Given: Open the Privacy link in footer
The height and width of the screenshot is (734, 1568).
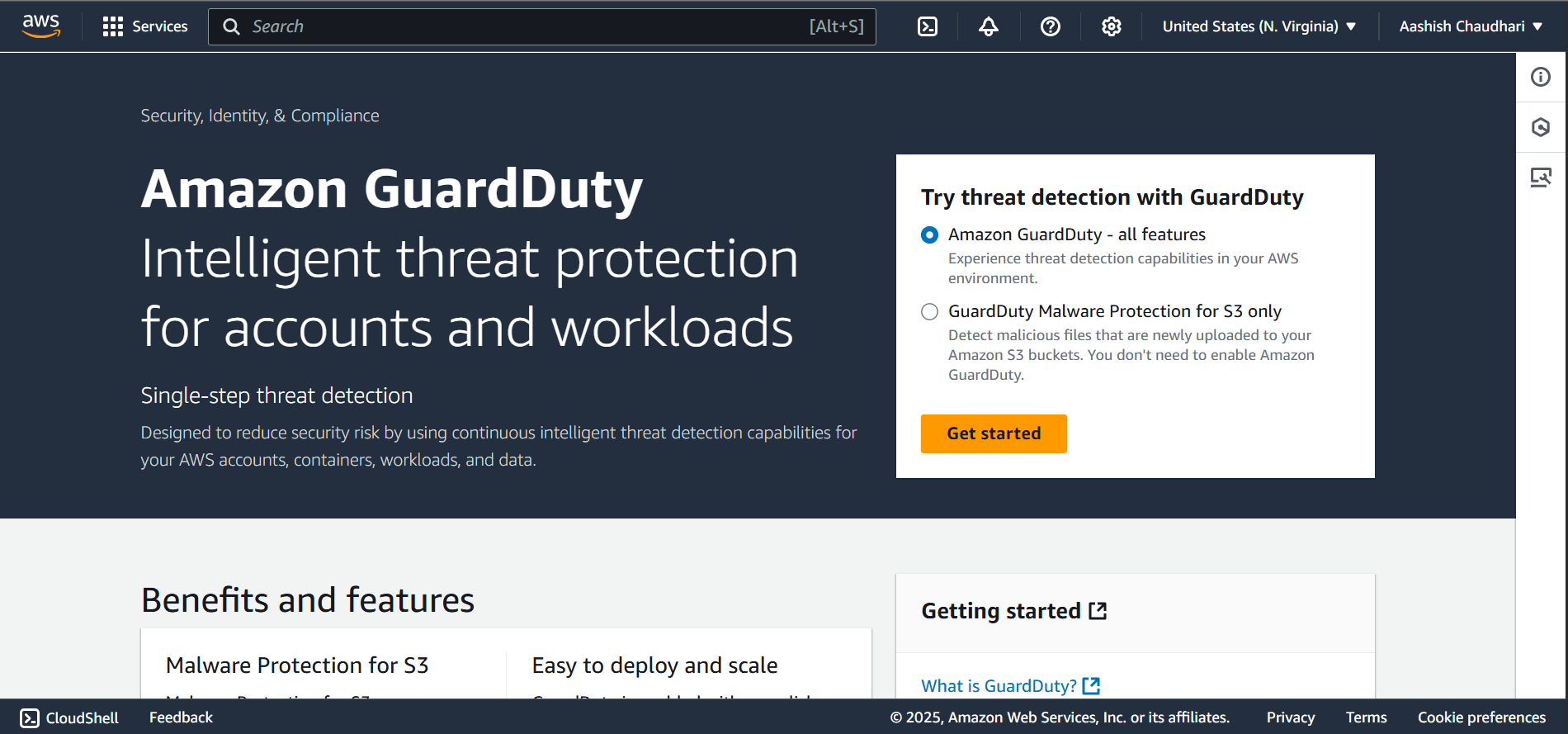Looking at the screenshot, I should pos(1291,717).
